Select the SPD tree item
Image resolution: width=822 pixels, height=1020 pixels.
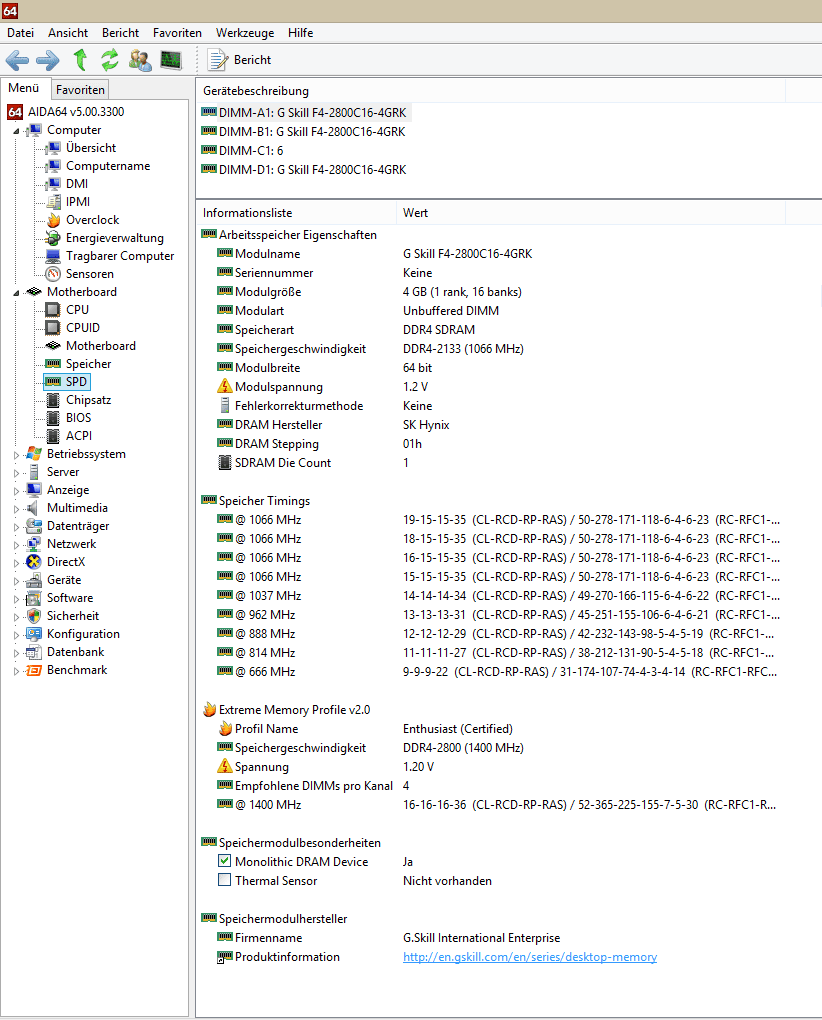(67, 382)
